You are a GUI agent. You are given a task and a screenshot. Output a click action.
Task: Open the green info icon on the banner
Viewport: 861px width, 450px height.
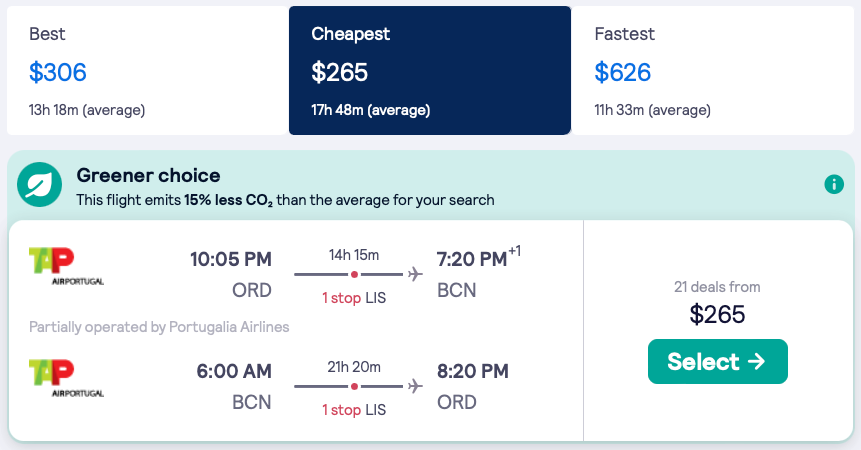(x=833, y=184)
